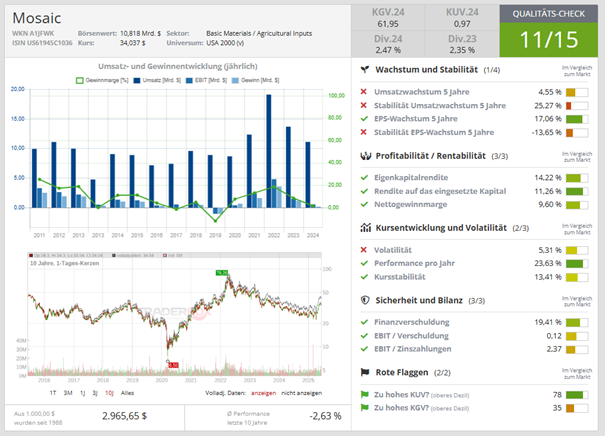Select 'anzeigen' for Volladj. Daten

tap(264, 393)
